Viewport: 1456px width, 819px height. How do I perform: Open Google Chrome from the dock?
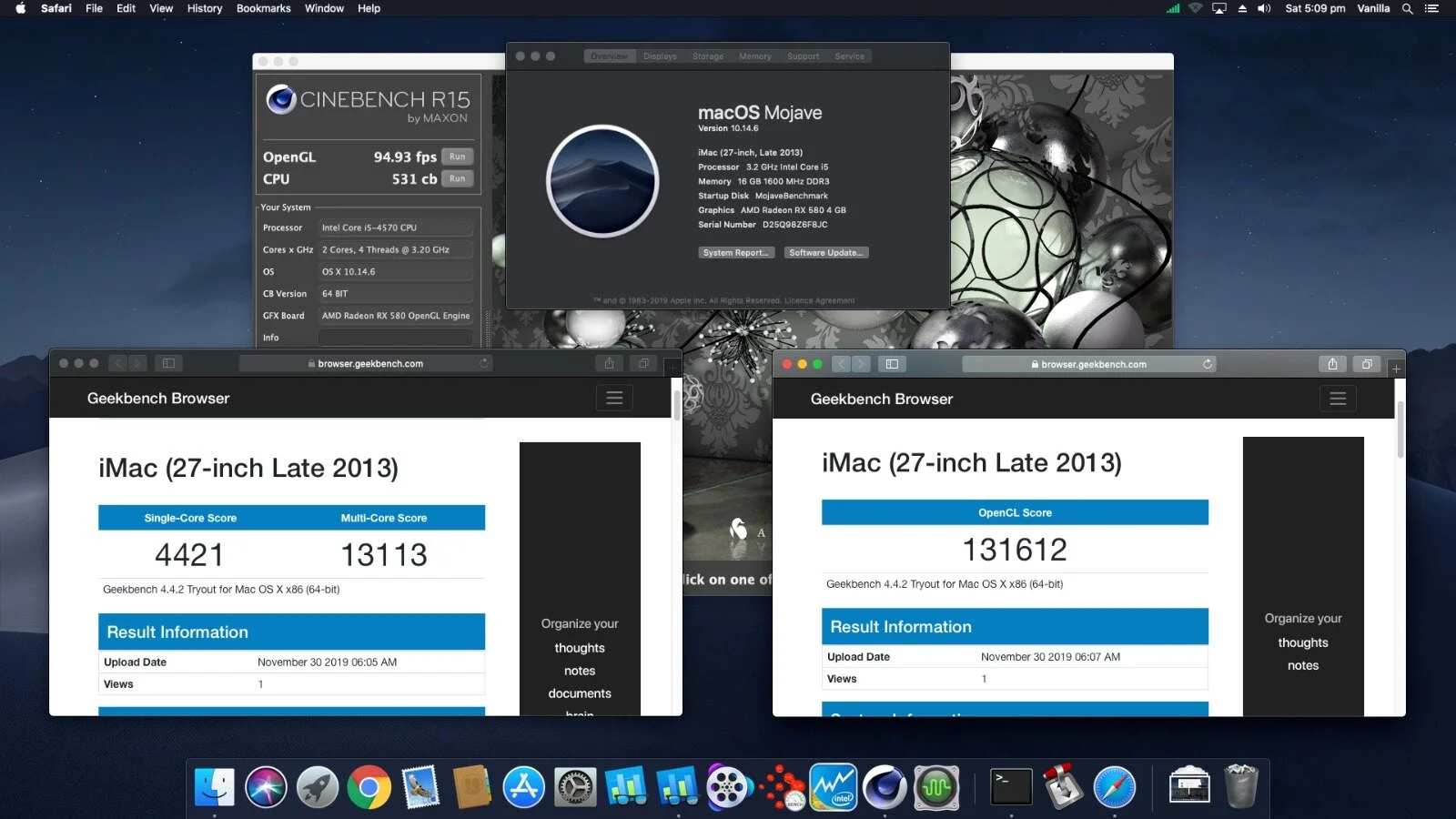pyautogui.click(x=369, y=787)
